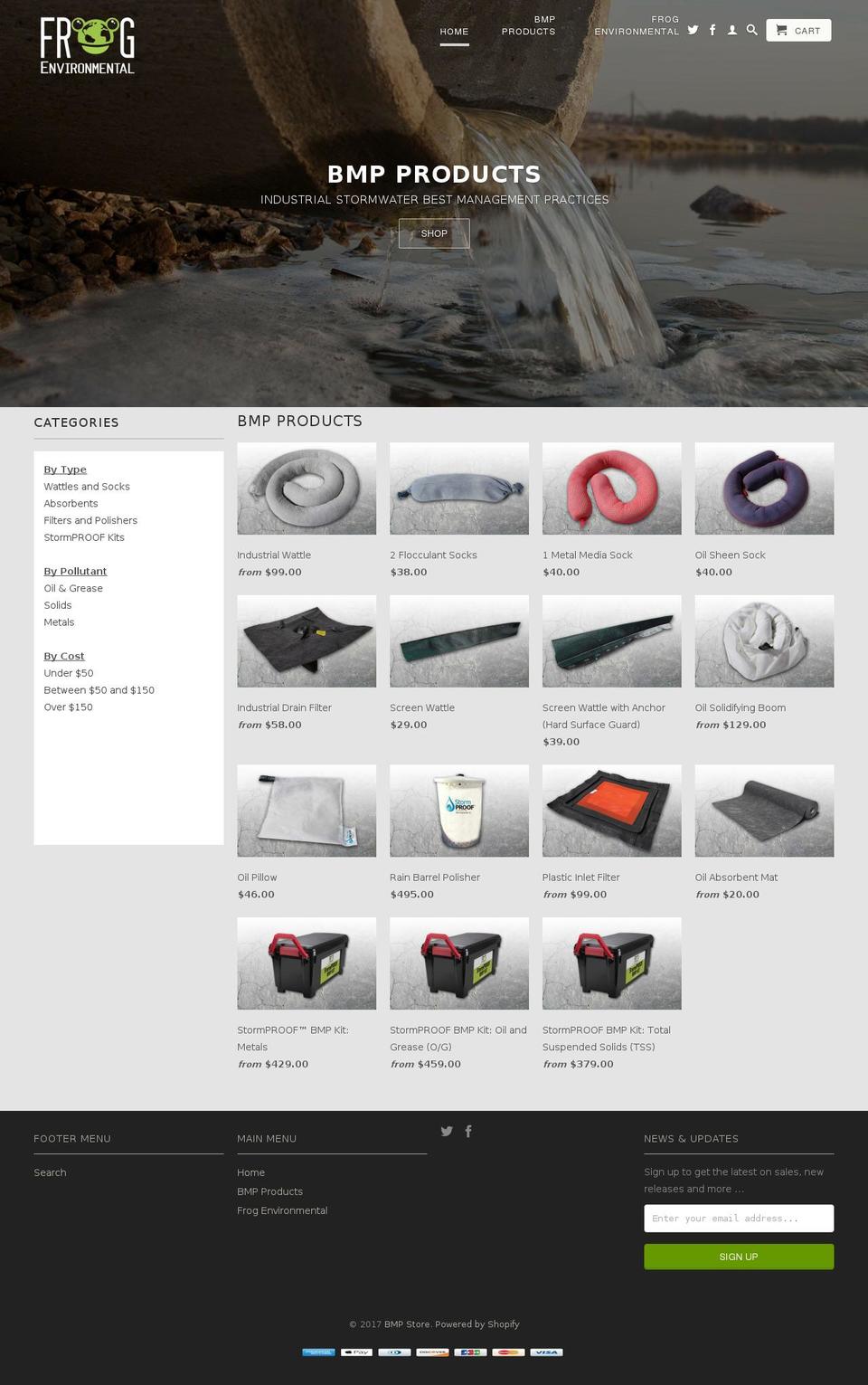Open Twitter icon in header
Image resolution: width=868 pixels, height=1385 pixels.
tap(693, 30)
